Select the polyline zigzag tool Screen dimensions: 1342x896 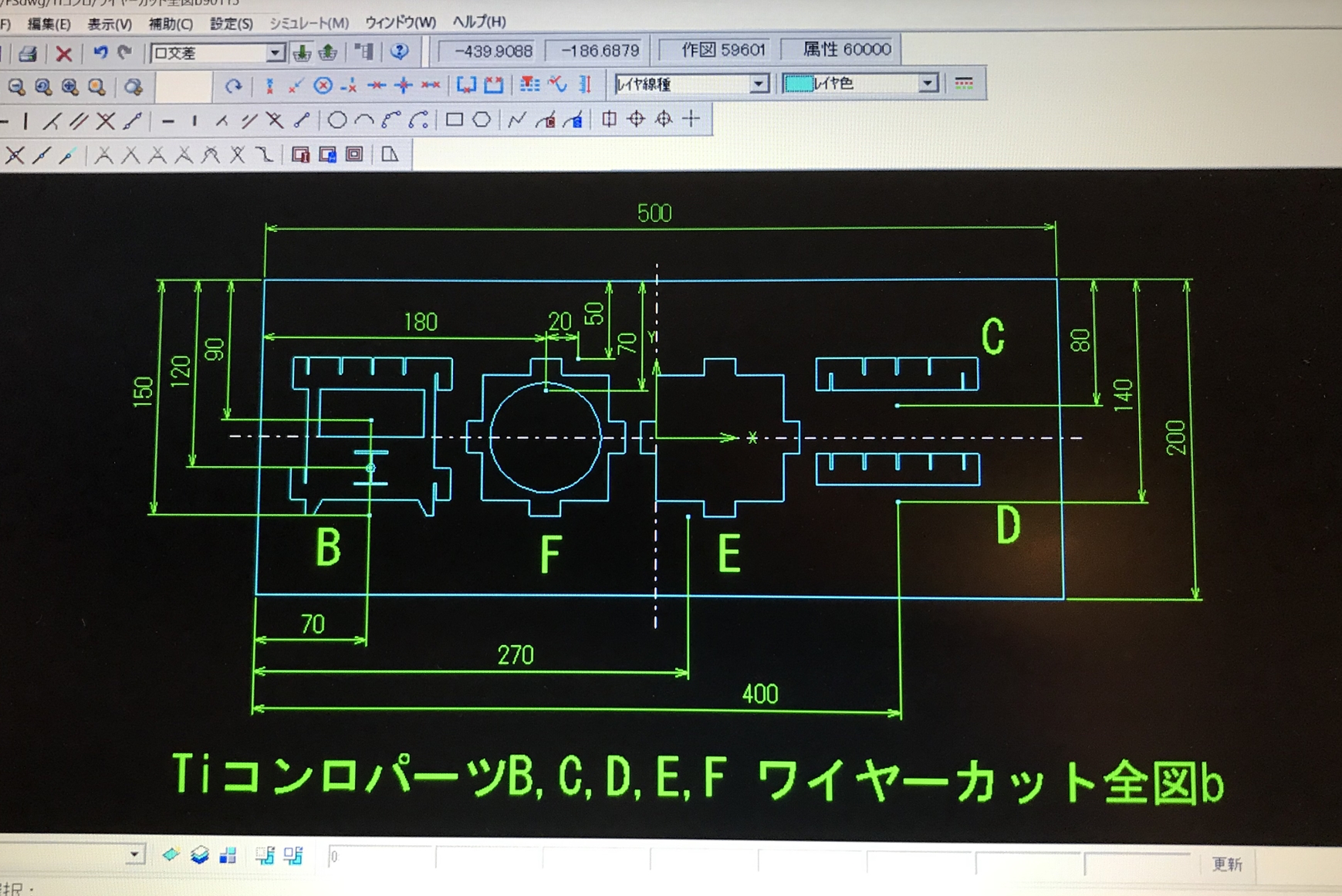coord(516,120)
